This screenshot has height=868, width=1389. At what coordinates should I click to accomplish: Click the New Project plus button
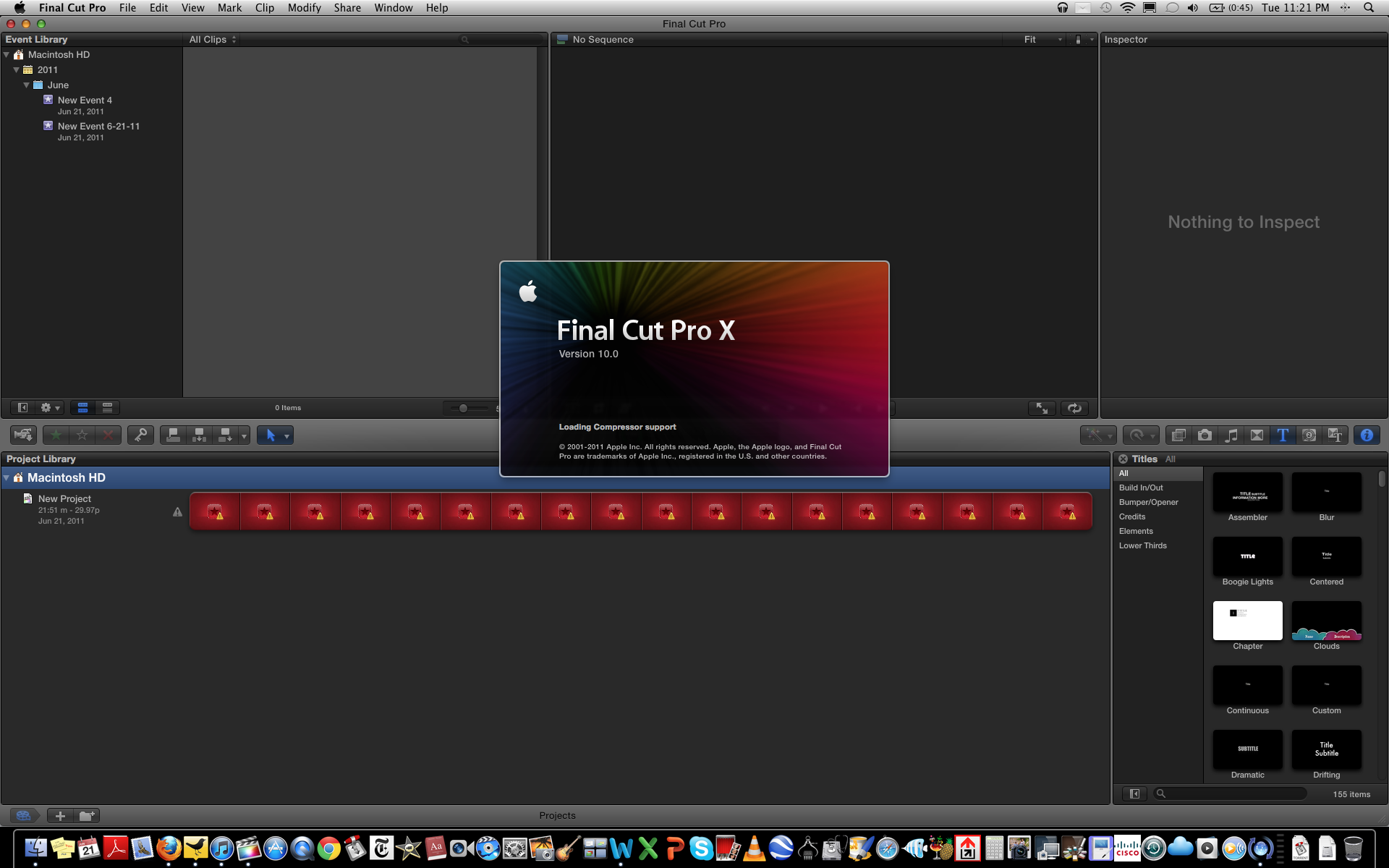[x=60, y=815]
